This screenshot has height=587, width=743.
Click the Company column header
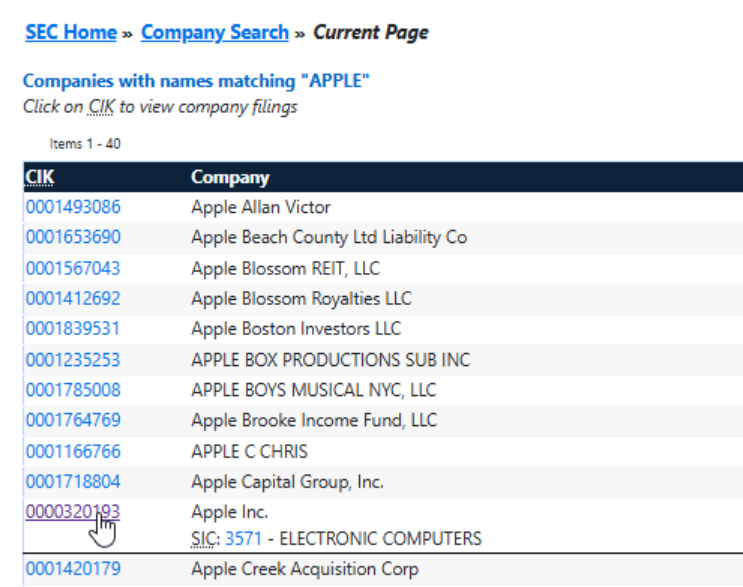point(230,178)
